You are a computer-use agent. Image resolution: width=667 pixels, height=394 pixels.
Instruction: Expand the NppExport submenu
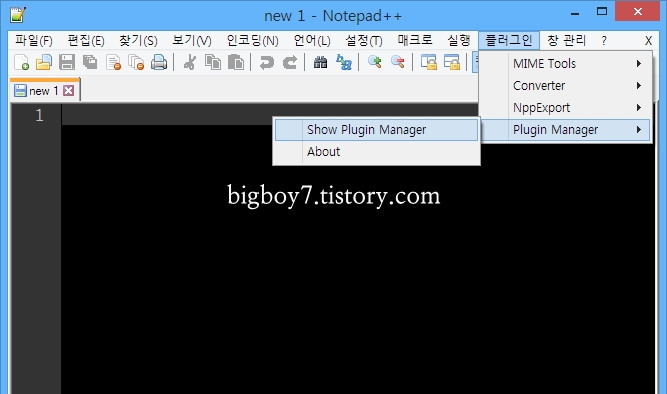[x=566, y=108]
